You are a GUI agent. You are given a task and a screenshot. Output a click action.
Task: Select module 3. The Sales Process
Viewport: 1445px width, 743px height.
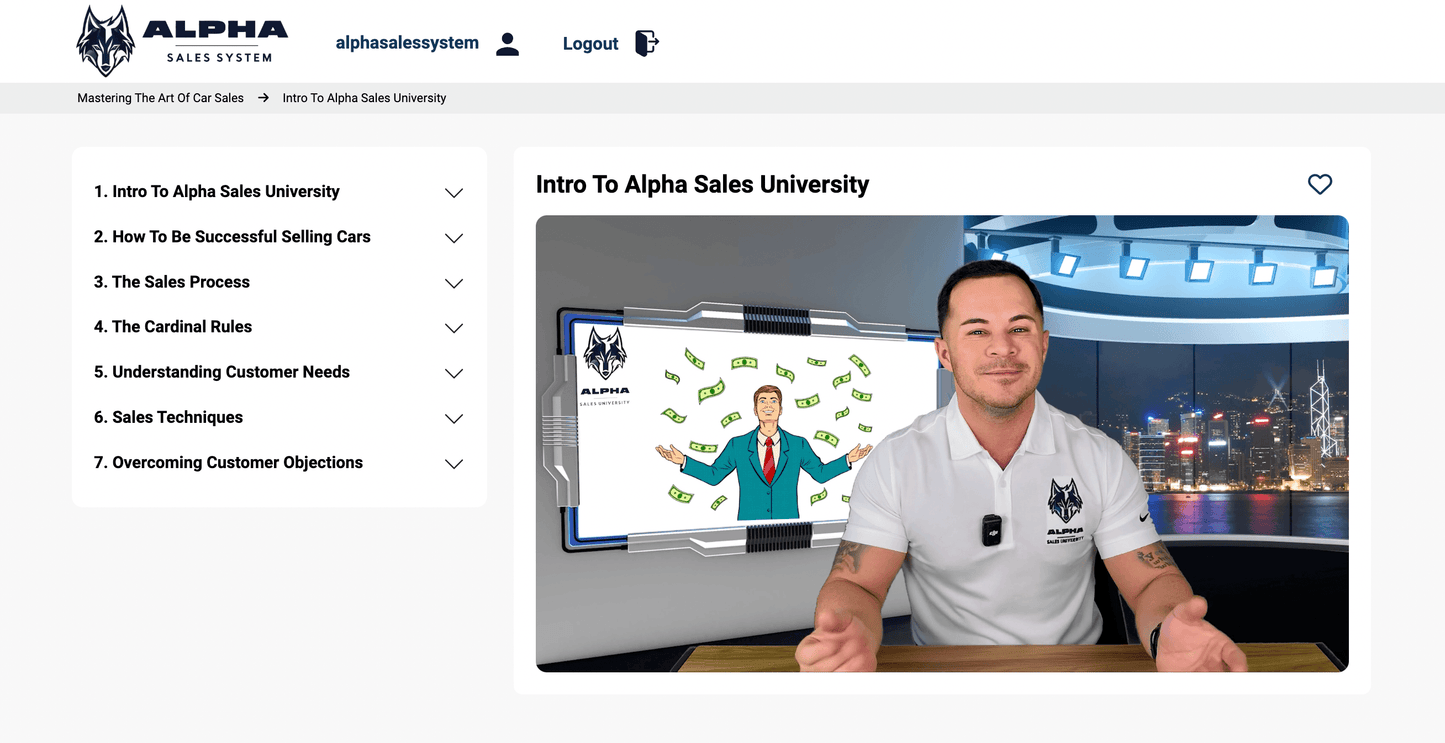click(x=172, y=282)
